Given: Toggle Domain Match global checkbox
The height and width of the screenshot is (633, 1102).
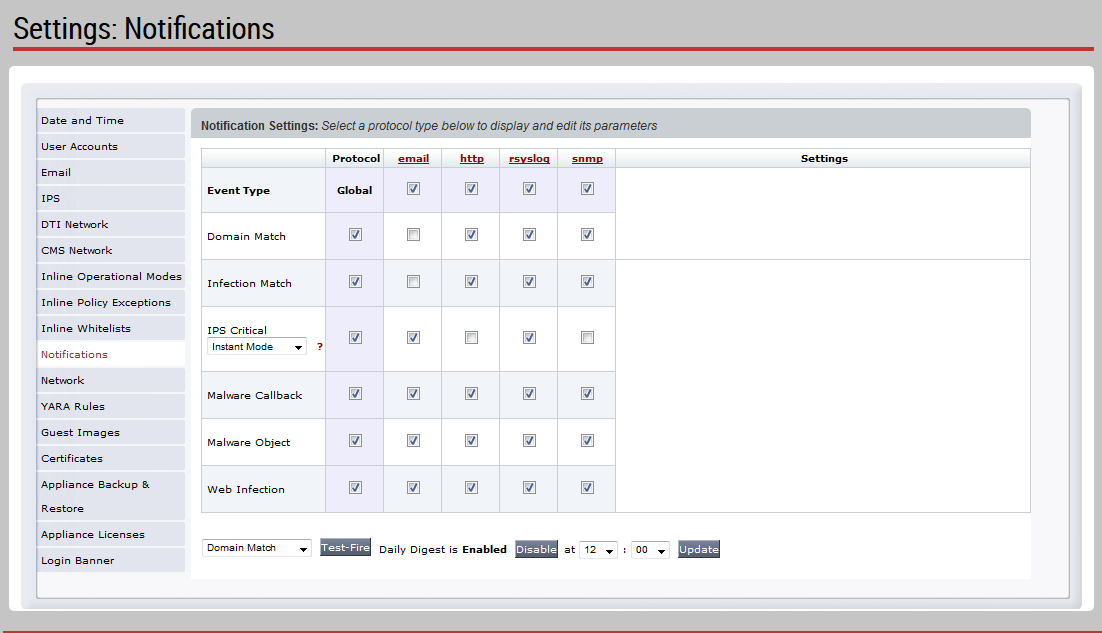Looking at the screenshot, I should coord(356,235).
